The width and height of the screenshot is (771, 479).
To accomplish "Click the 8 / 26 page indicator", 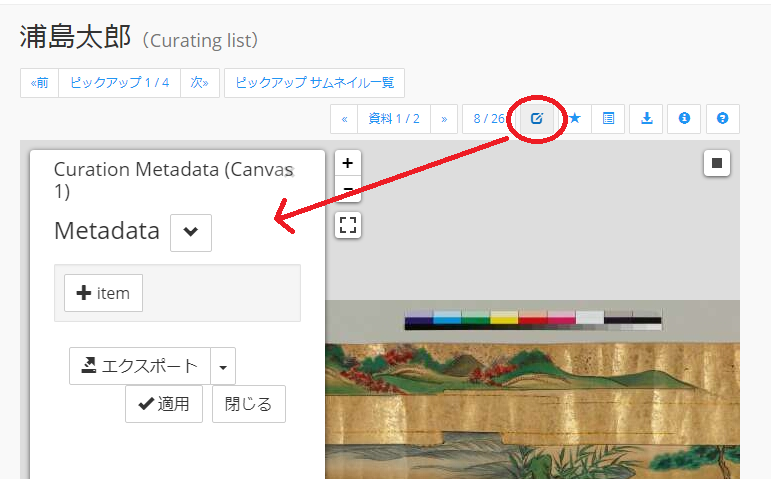I will click(489, 119).
